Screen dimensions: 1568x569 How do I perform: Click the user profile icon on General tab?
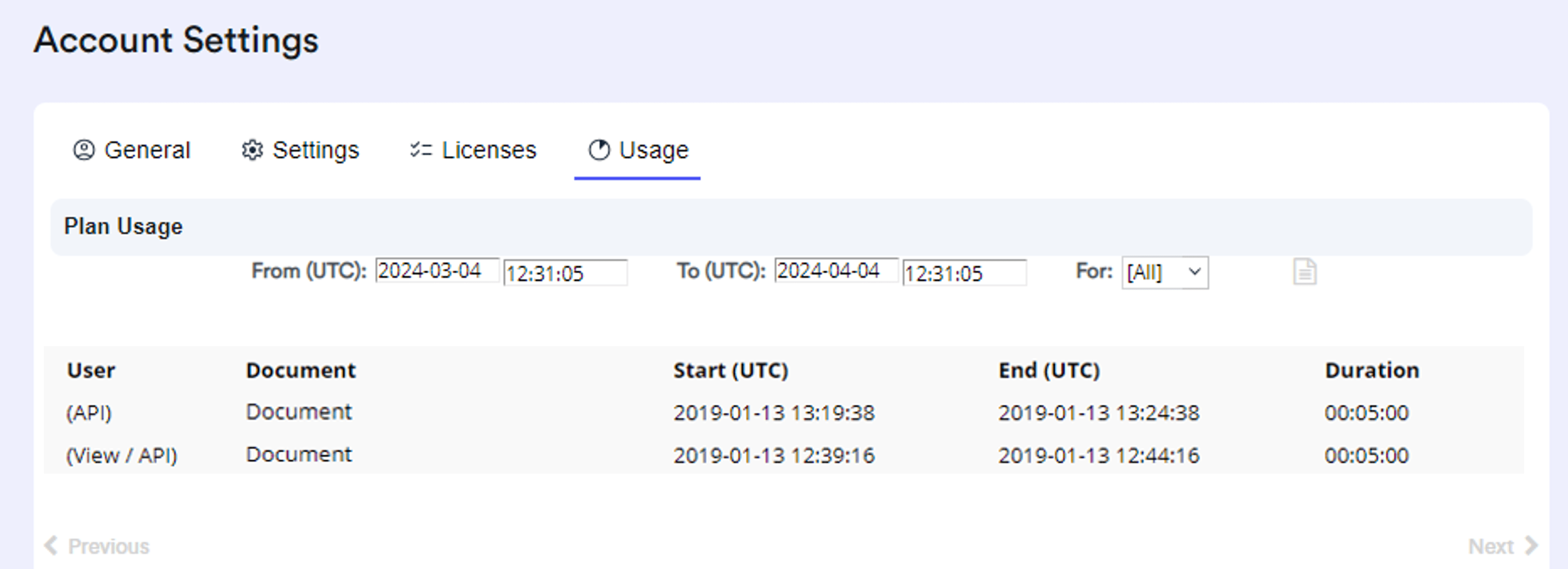(83, 149)
